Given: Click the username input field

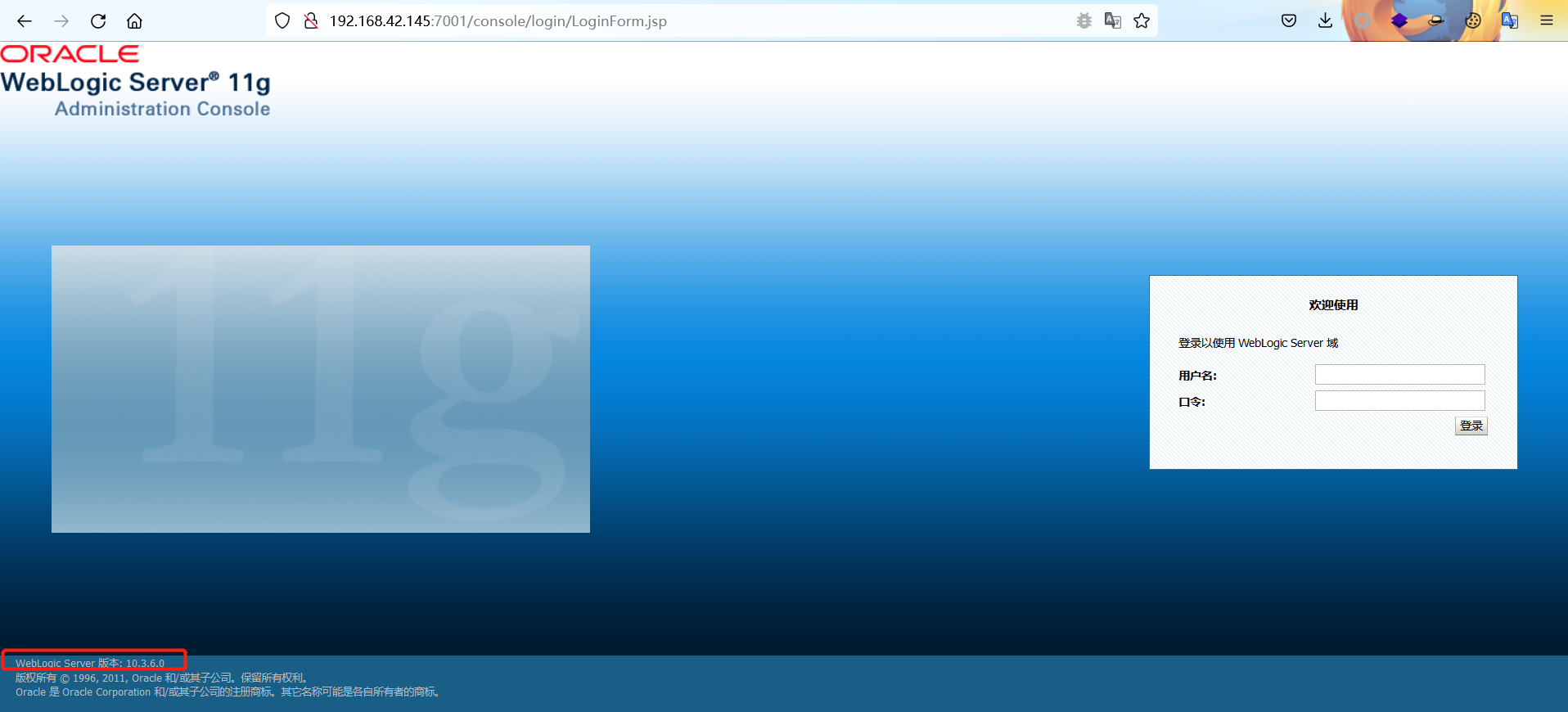Looking at the screenshot, I should pos(1399,375).
